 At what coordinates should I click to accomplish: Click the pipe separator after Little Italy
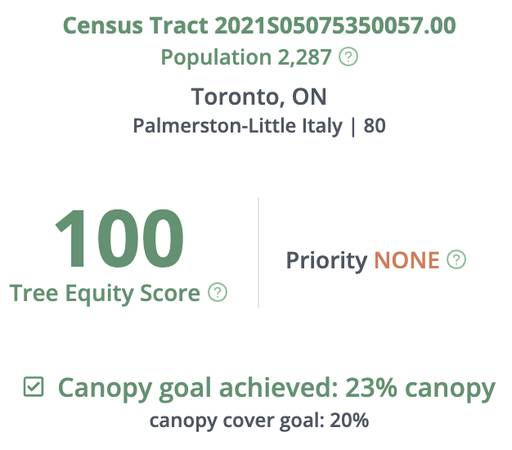(353, 126)
